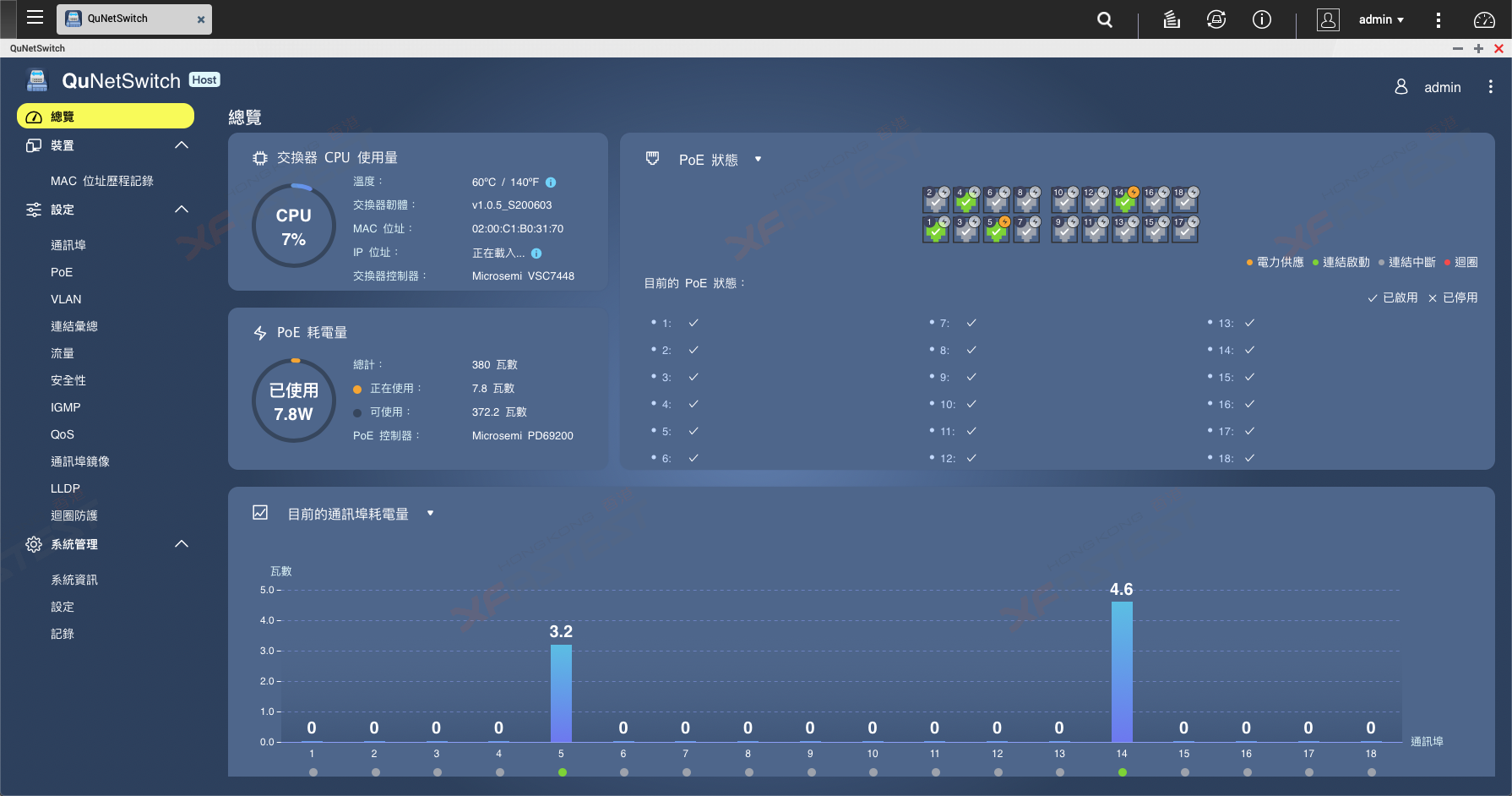
Task: Close the QuNetSwitch tab
Action: click(201, 19)
